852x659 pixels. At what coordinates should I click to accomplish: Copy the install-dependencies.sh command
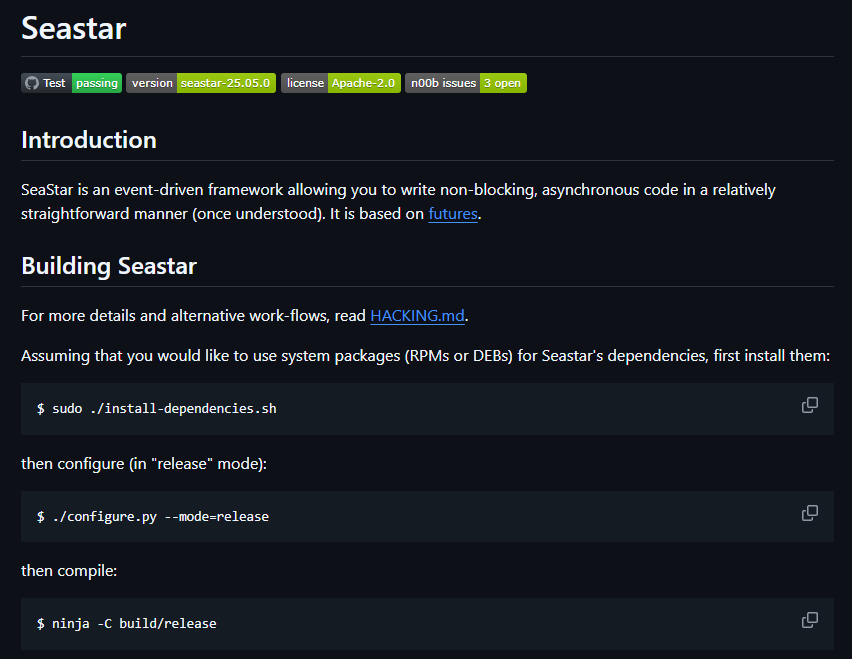[809, 405]
